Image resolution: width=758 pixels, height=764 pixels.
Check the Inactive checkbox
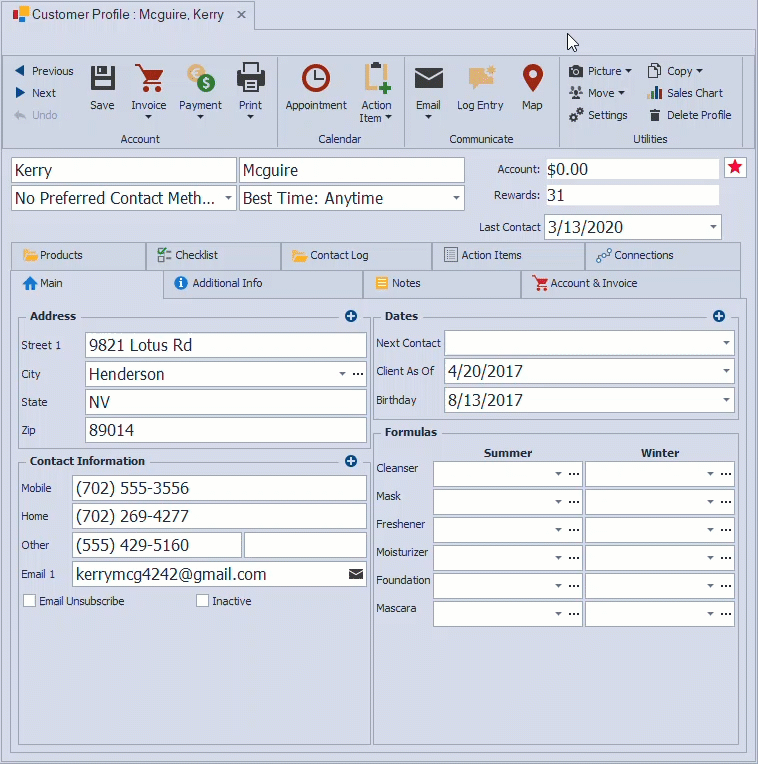point(202,601)
